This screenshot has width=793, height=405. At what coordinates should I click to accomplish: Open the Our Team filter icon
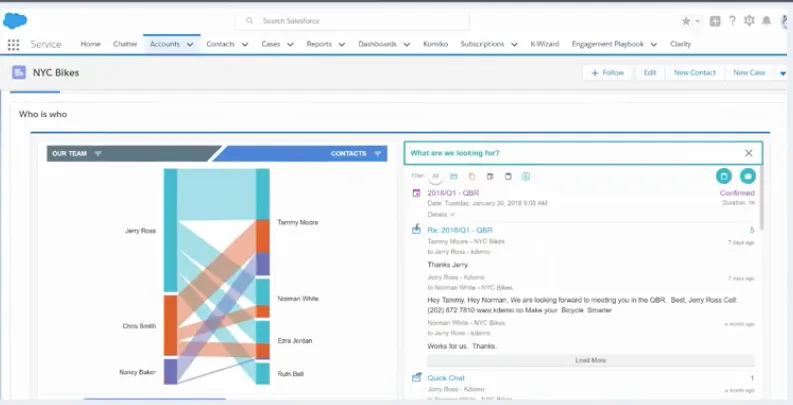point(98,154)
